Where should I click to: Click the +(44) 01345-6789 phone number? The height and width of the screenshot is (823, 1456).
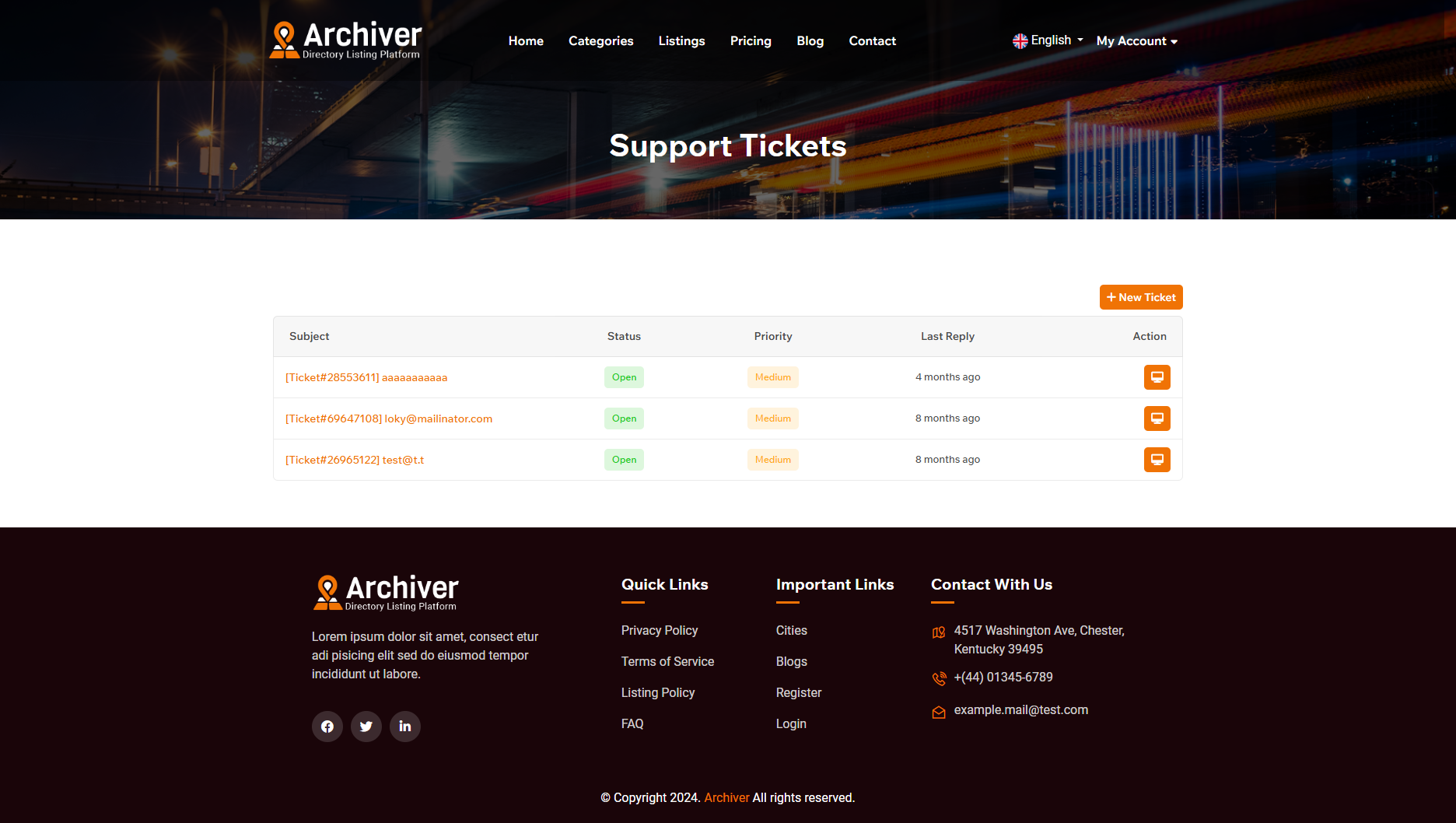pyautogui.click(x=1003, y=677)
